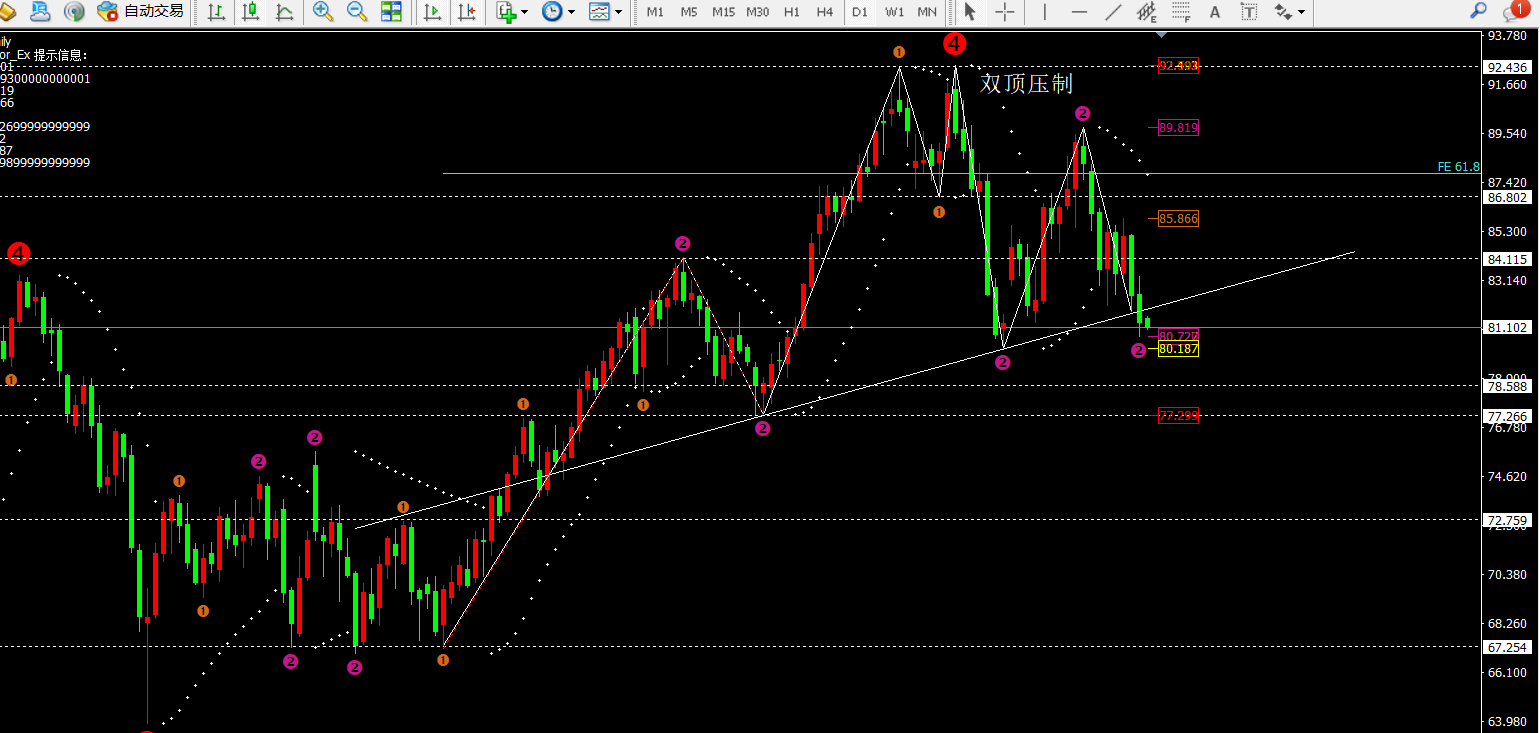Click the 63.980 price scale value
This screenshot has width=1540, height=733.
[1508, 722]
